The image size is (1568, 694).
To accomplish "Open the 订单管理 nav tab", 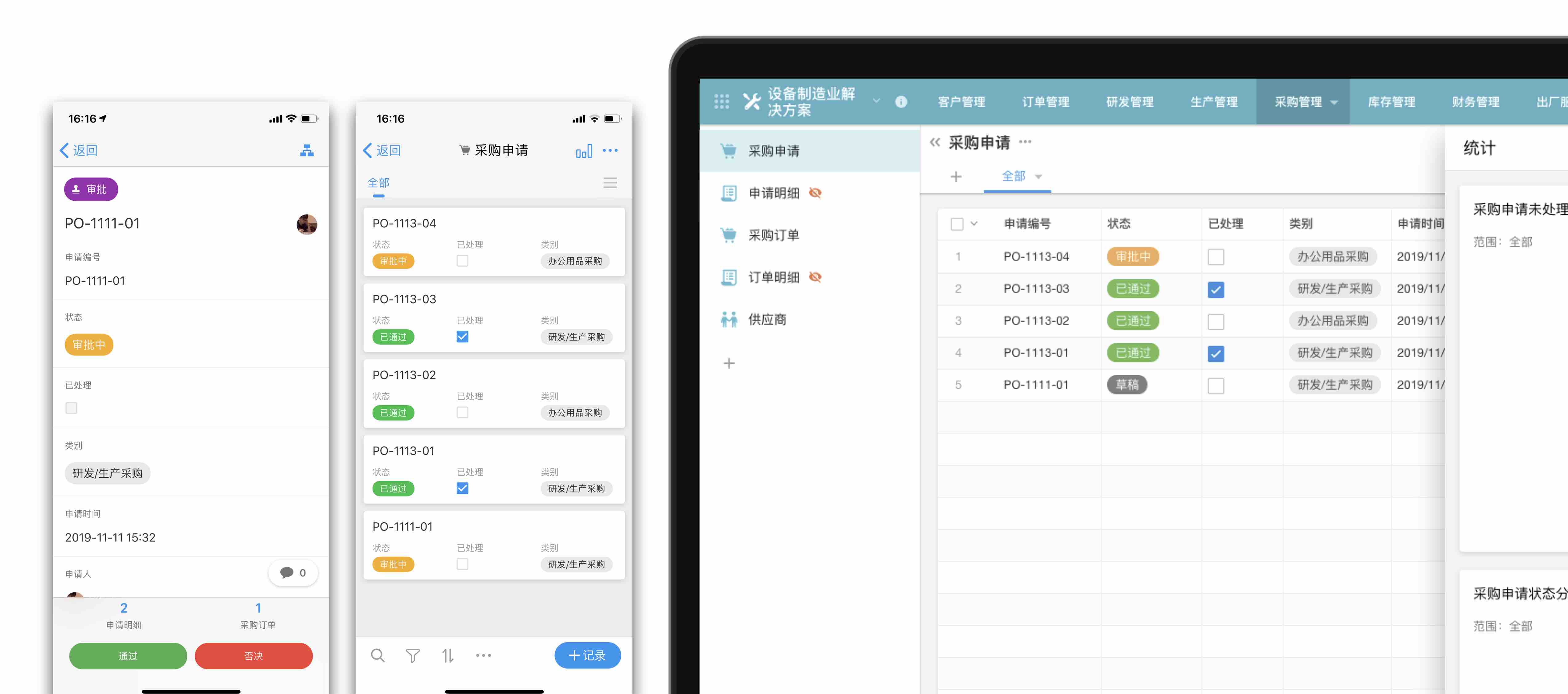I will coord(1045,102).
